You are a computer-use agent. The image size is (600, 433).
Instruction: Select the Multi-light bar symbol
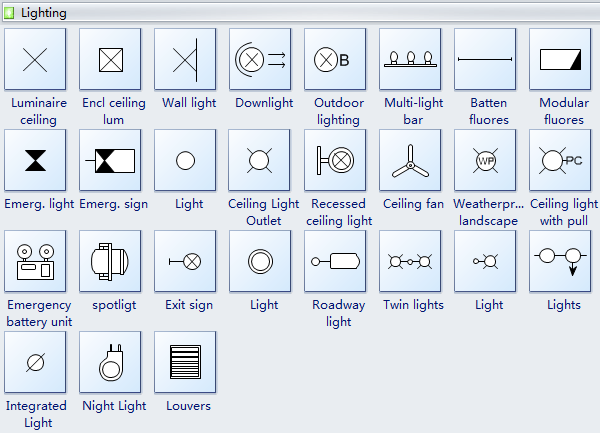(410, 59)
